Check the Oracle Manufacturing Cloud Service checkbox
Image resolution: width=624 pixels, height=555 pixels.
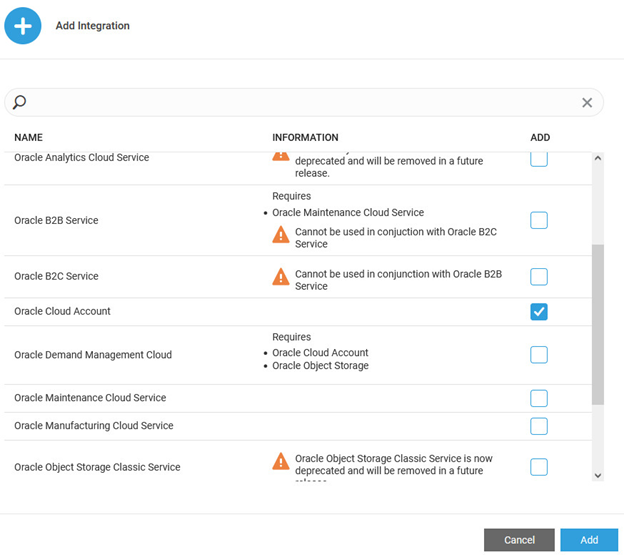(539, 426)
